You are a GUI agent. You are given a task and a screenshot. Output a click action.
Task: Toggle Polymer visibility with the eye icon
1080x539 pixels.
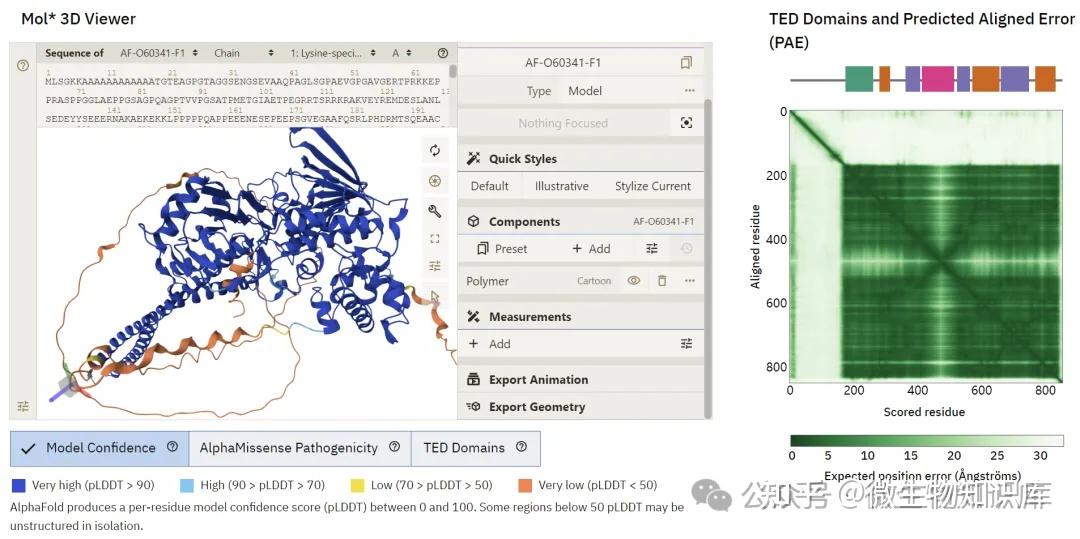point(634,281)
